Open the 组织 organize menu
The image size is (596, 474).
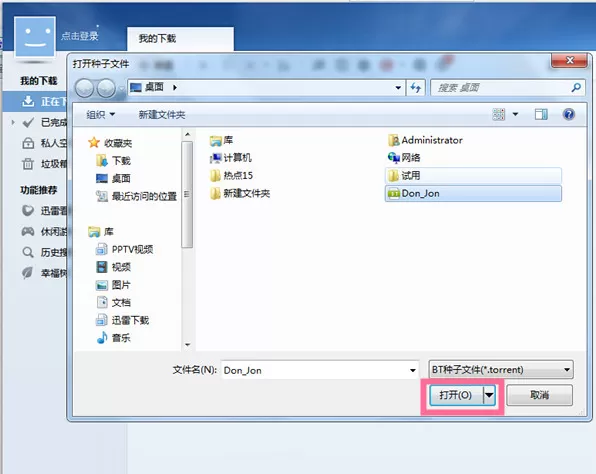coord(100,114)
